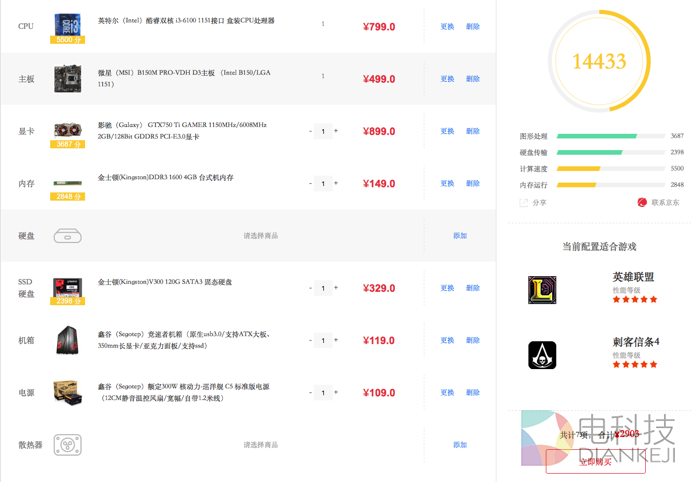Open the League of Legends game icon
Image resolution: width=700 pixels, height=482 pixels.
(542, 290)
